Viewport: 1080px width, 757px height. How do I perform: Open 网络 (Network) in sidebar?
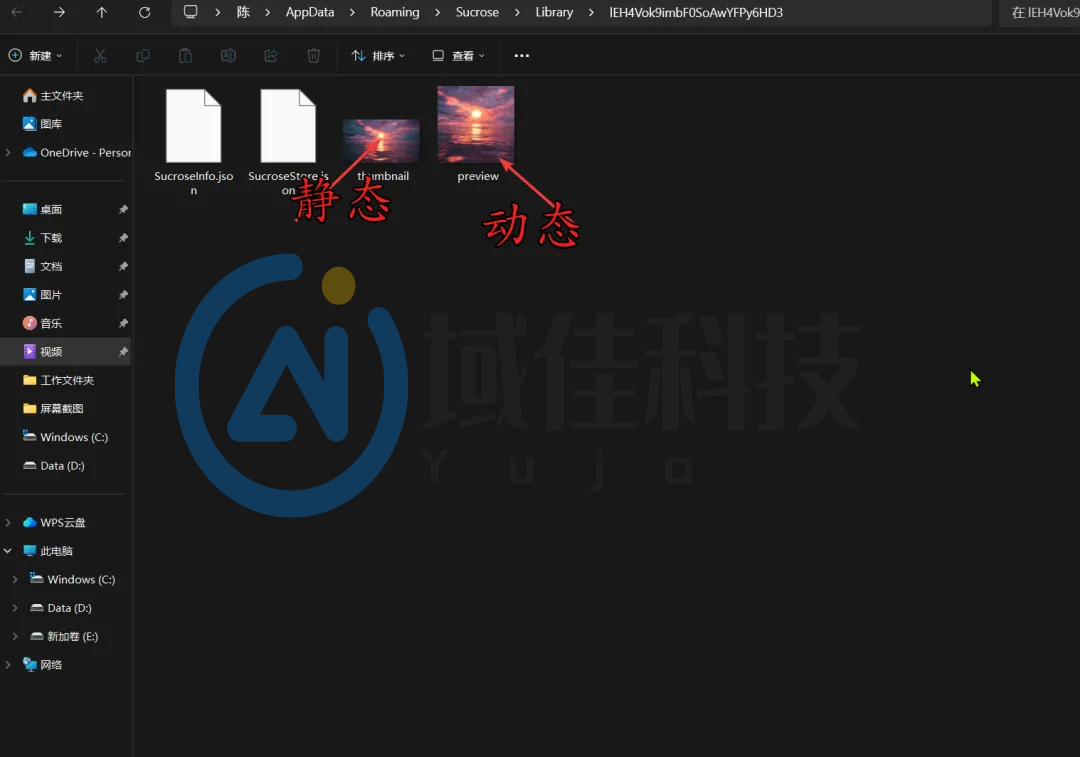(x=43, y=665)
